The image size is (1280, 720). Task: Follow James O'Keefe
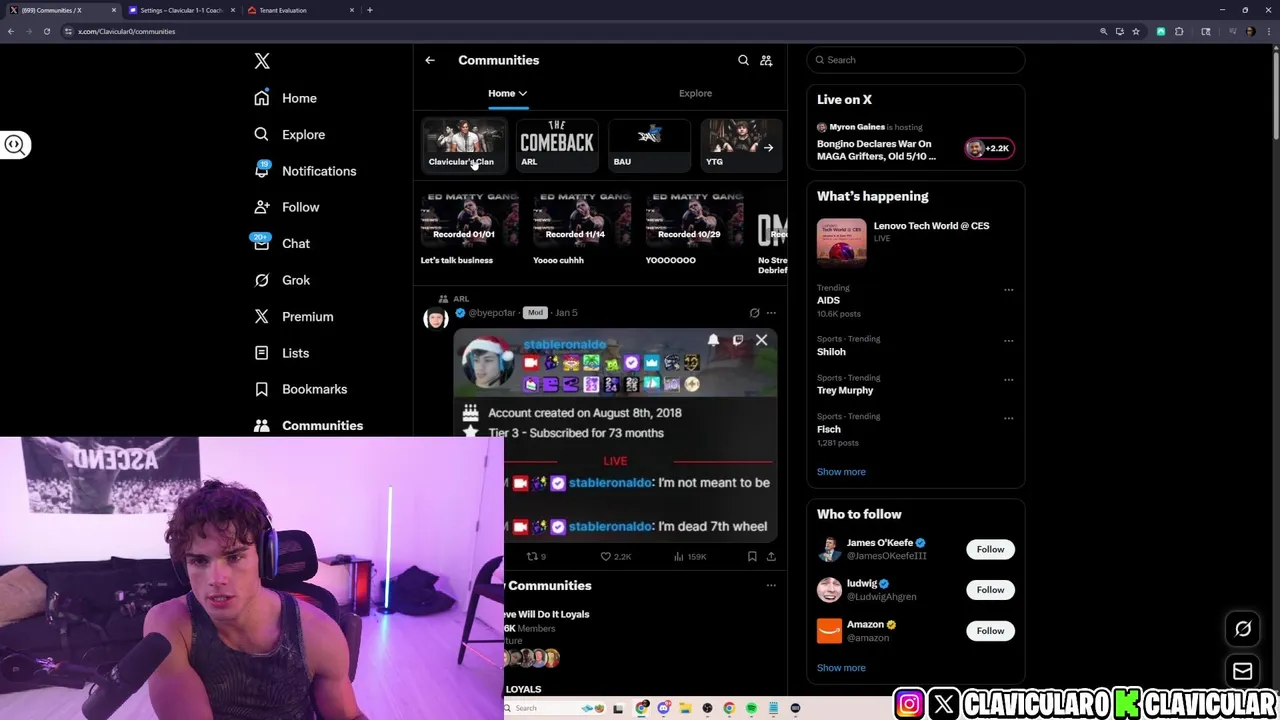(x=990, y=549)
